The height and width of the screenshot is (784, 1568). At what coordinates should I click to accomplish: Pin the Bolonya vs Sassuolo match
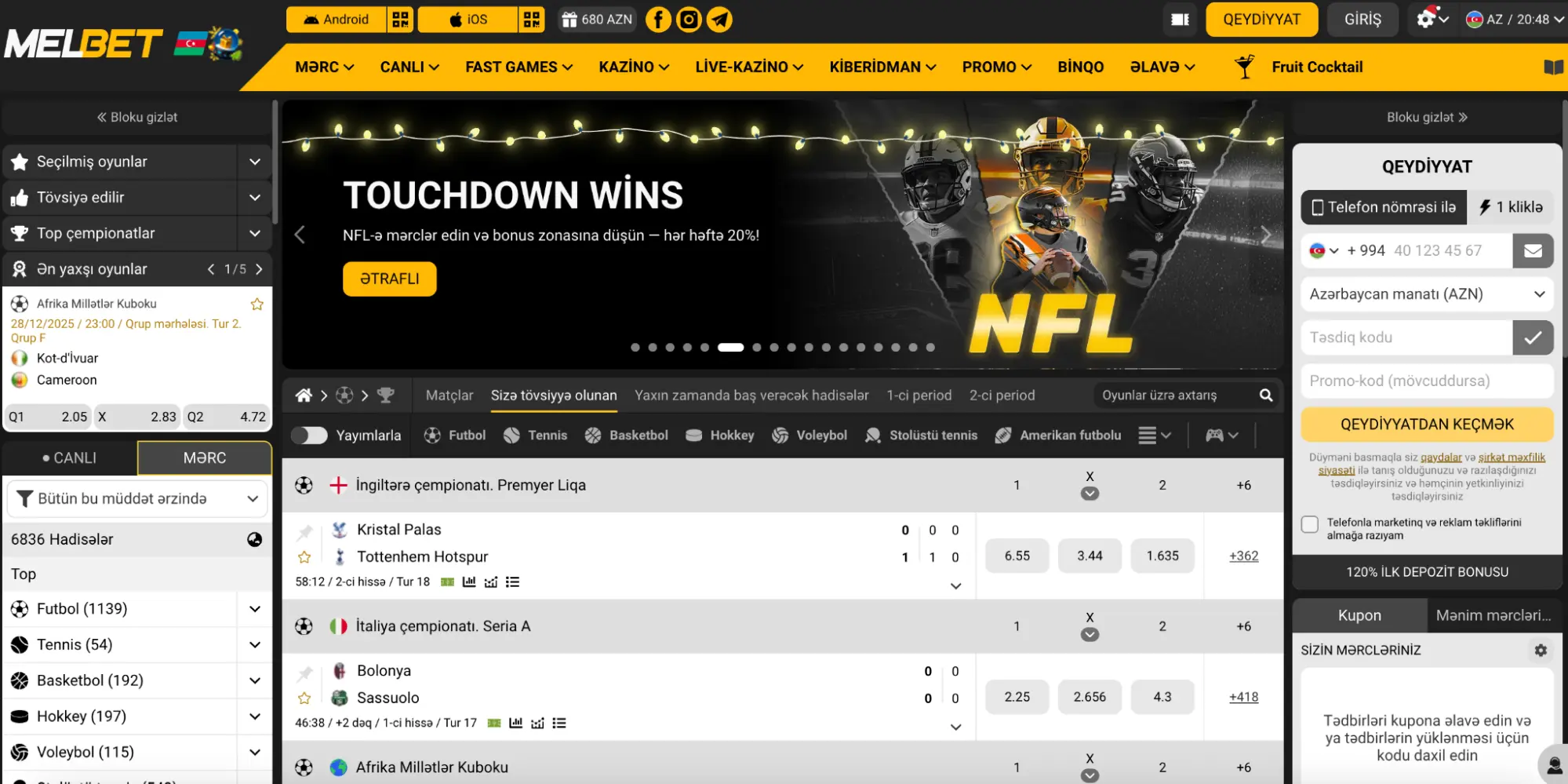[304, 673]
